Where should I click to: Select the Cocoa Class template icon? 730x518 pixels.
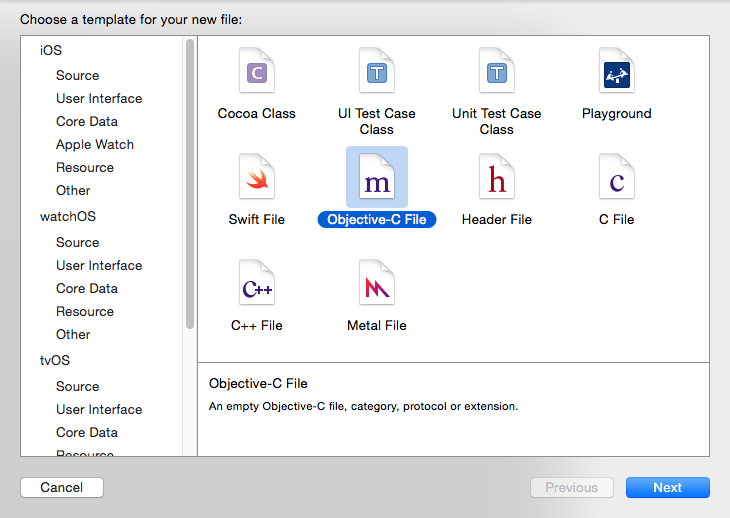[257, 70]
